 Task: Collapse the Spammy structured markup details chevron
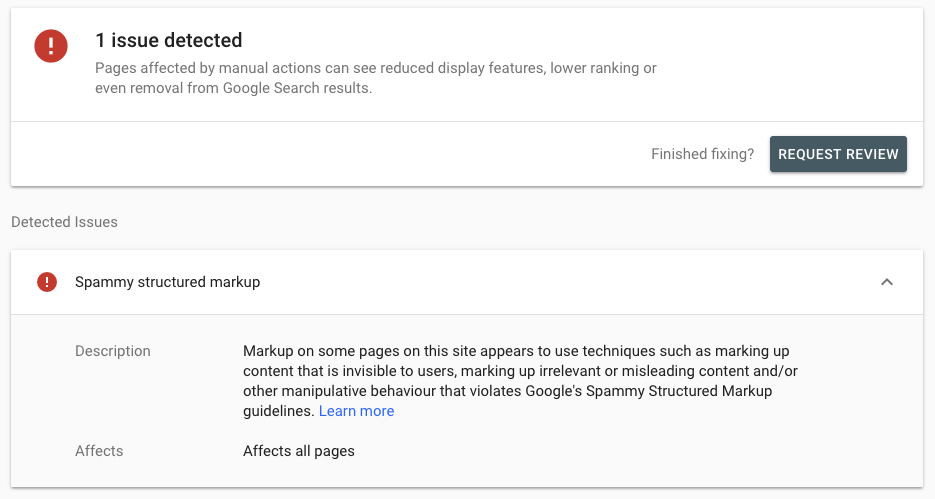(x=887, y=282)
